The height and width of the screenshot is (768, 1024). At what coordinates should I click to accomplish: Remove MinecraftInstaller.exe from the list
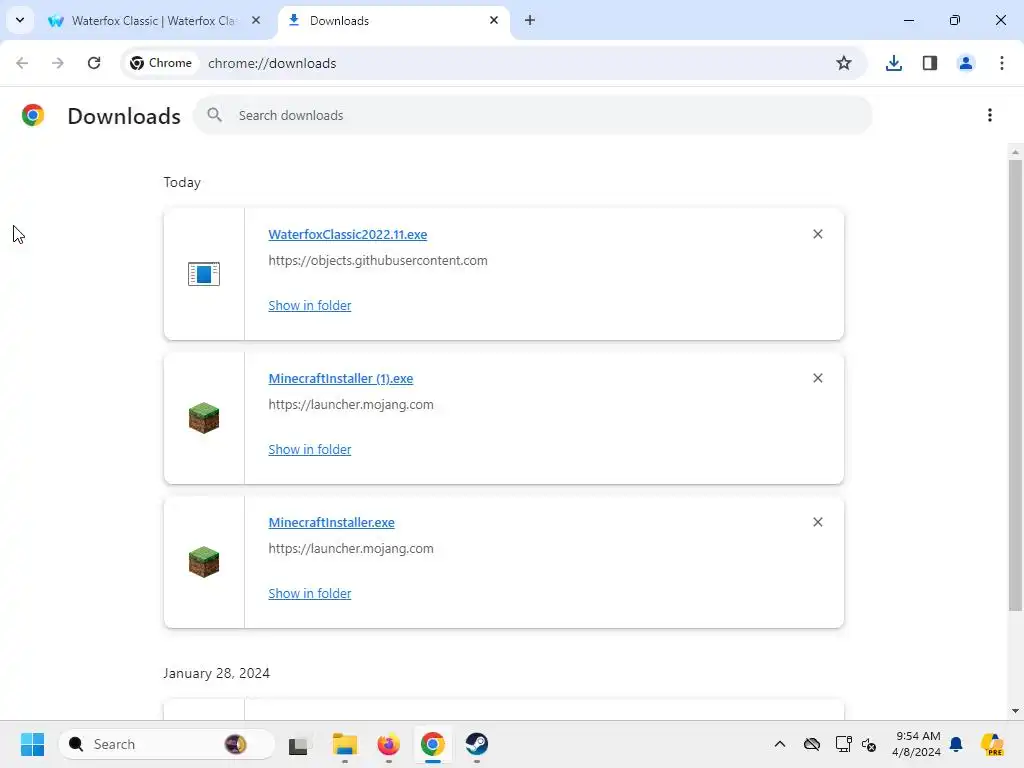pyautogui.click(x=818, y=522)
